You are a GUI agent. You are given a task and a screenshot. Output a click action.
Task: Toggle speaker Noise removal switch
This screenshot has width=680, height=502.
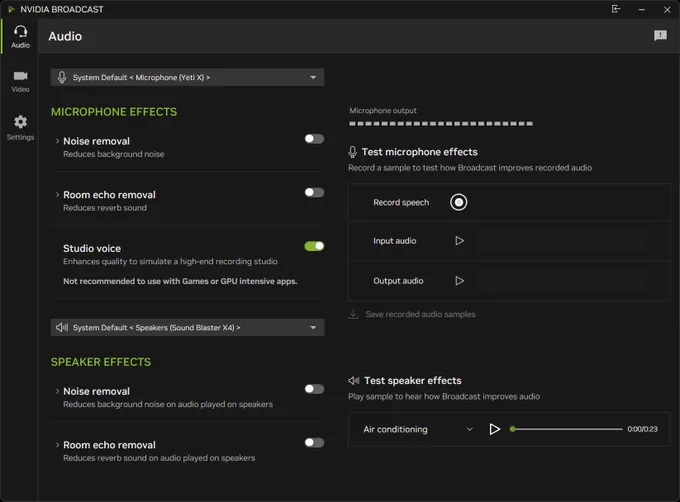(314, 389)
